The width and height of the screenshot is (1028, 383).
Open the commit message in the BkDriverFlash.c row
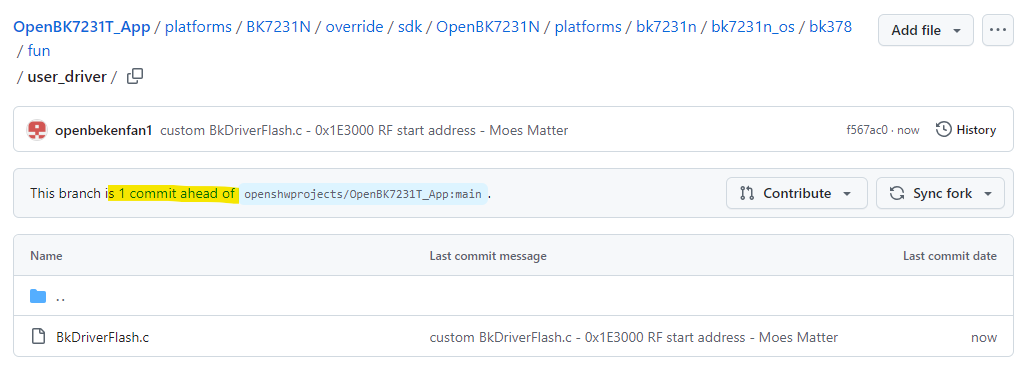[633, 338]
